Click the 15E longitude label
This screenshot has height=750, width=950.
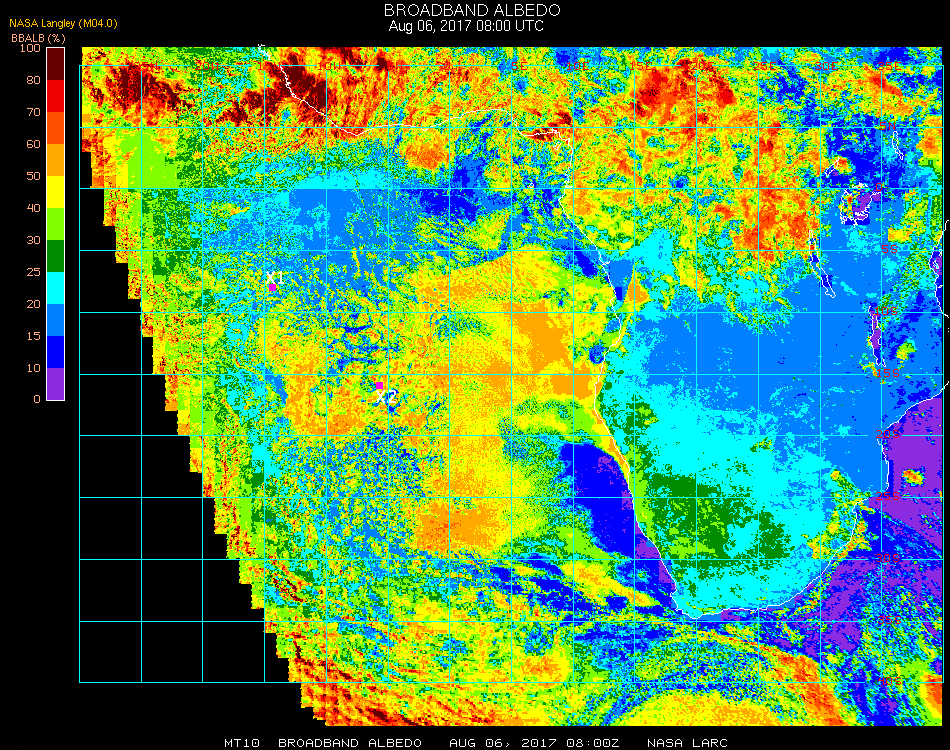click(x=640, y=66)
